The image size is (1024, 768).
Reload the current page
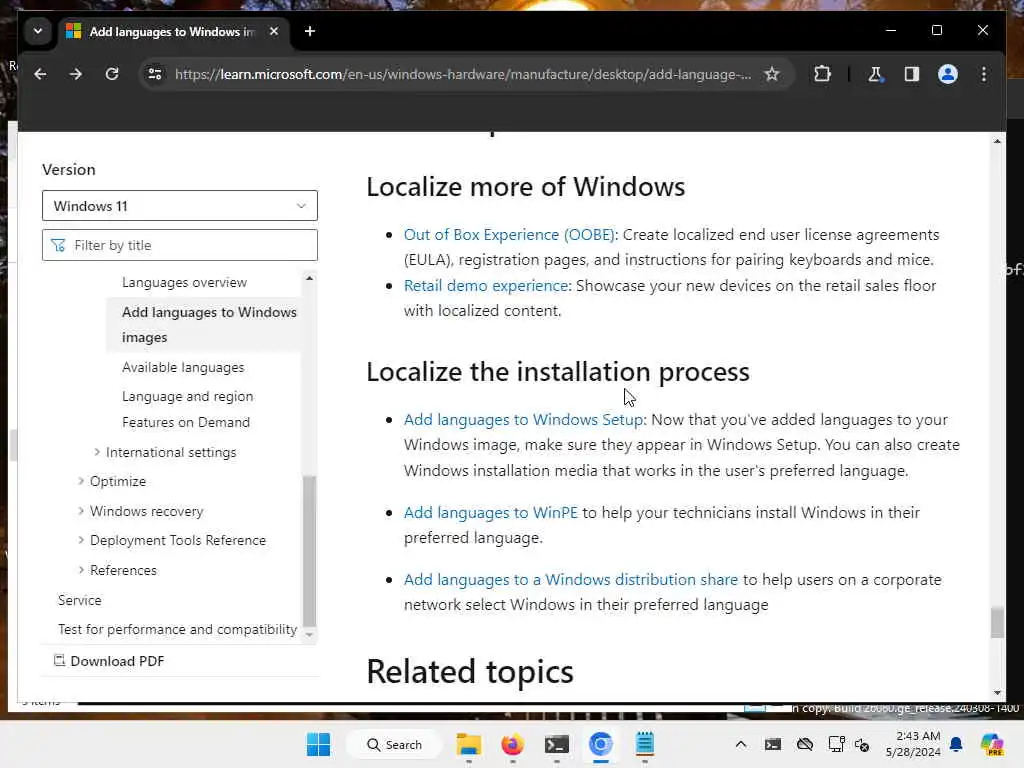tap(112, 74)
